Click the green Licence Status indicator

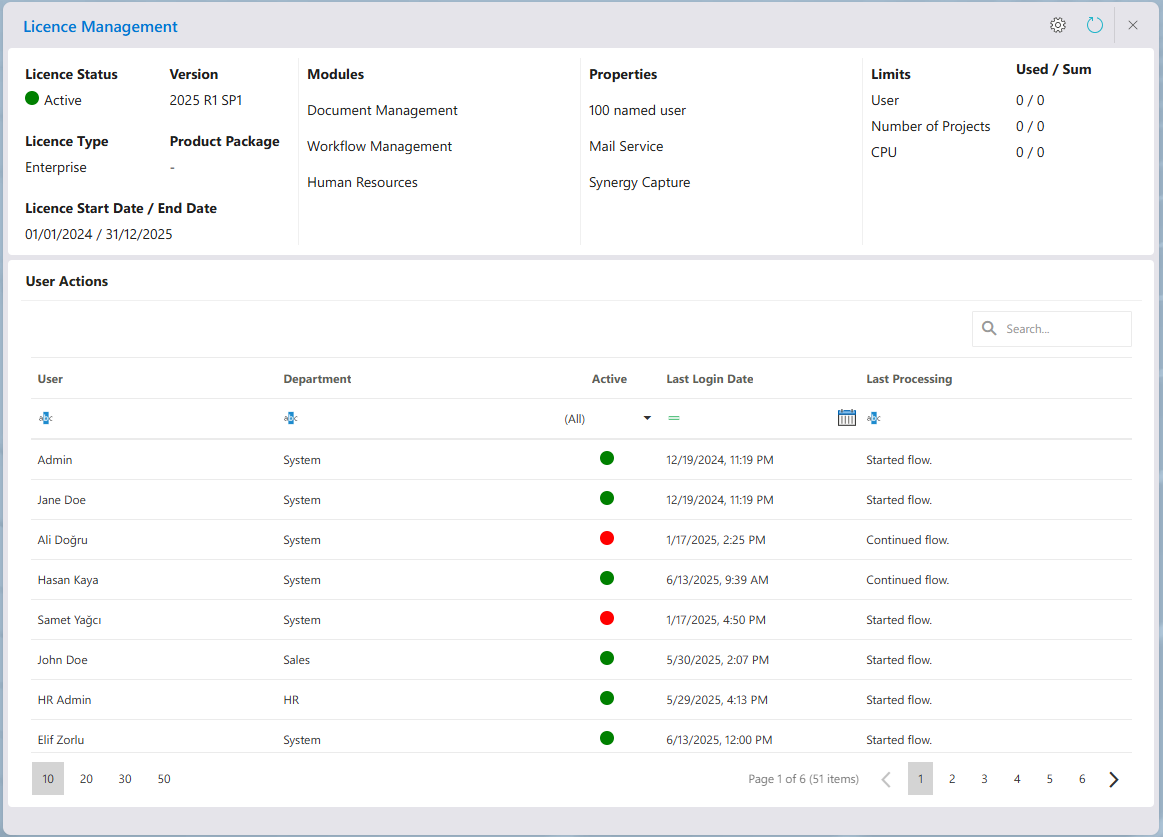(x=32, y=98)
